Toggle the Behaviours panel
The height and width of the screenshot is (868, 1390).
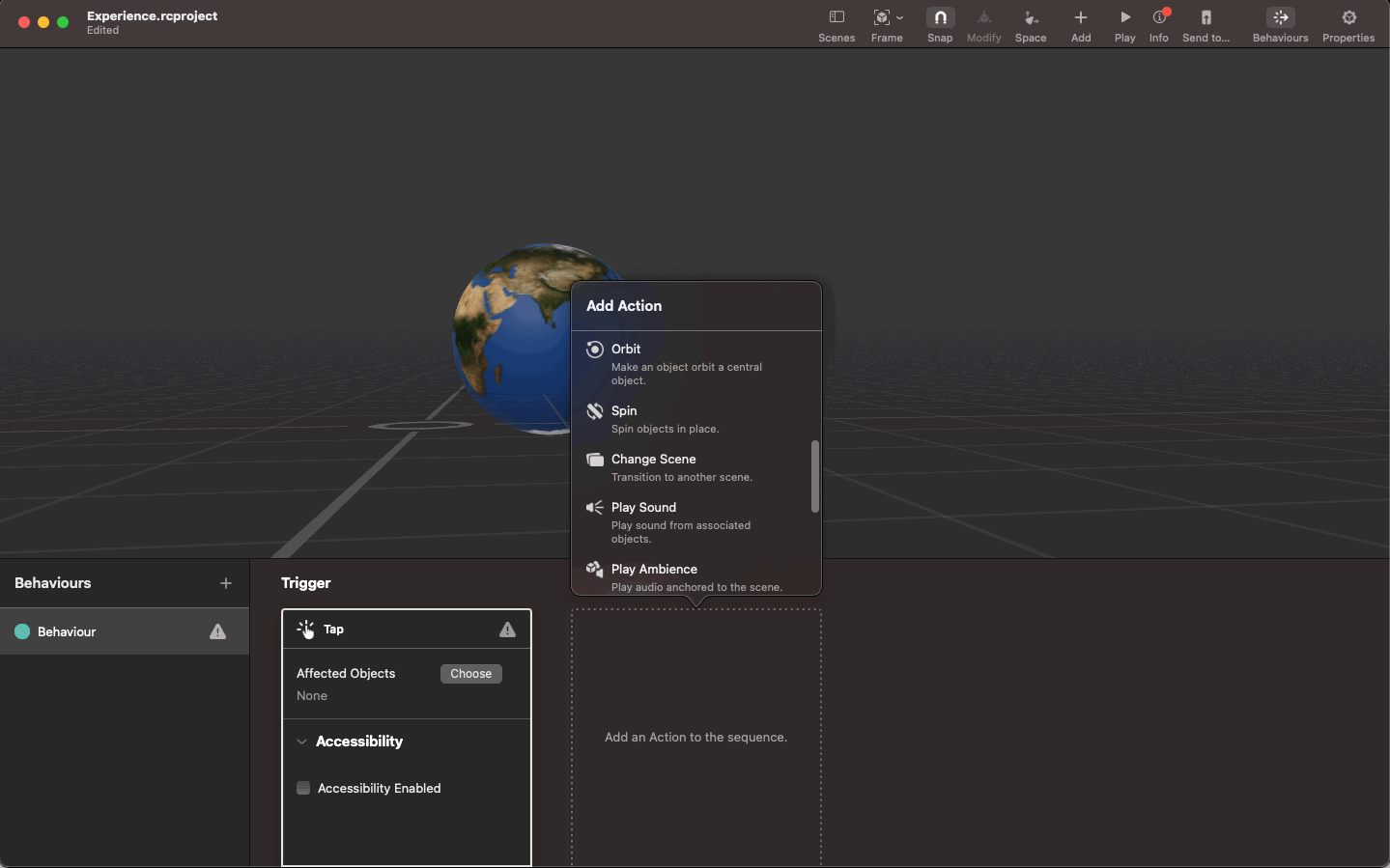click(x=1280, y=17)
